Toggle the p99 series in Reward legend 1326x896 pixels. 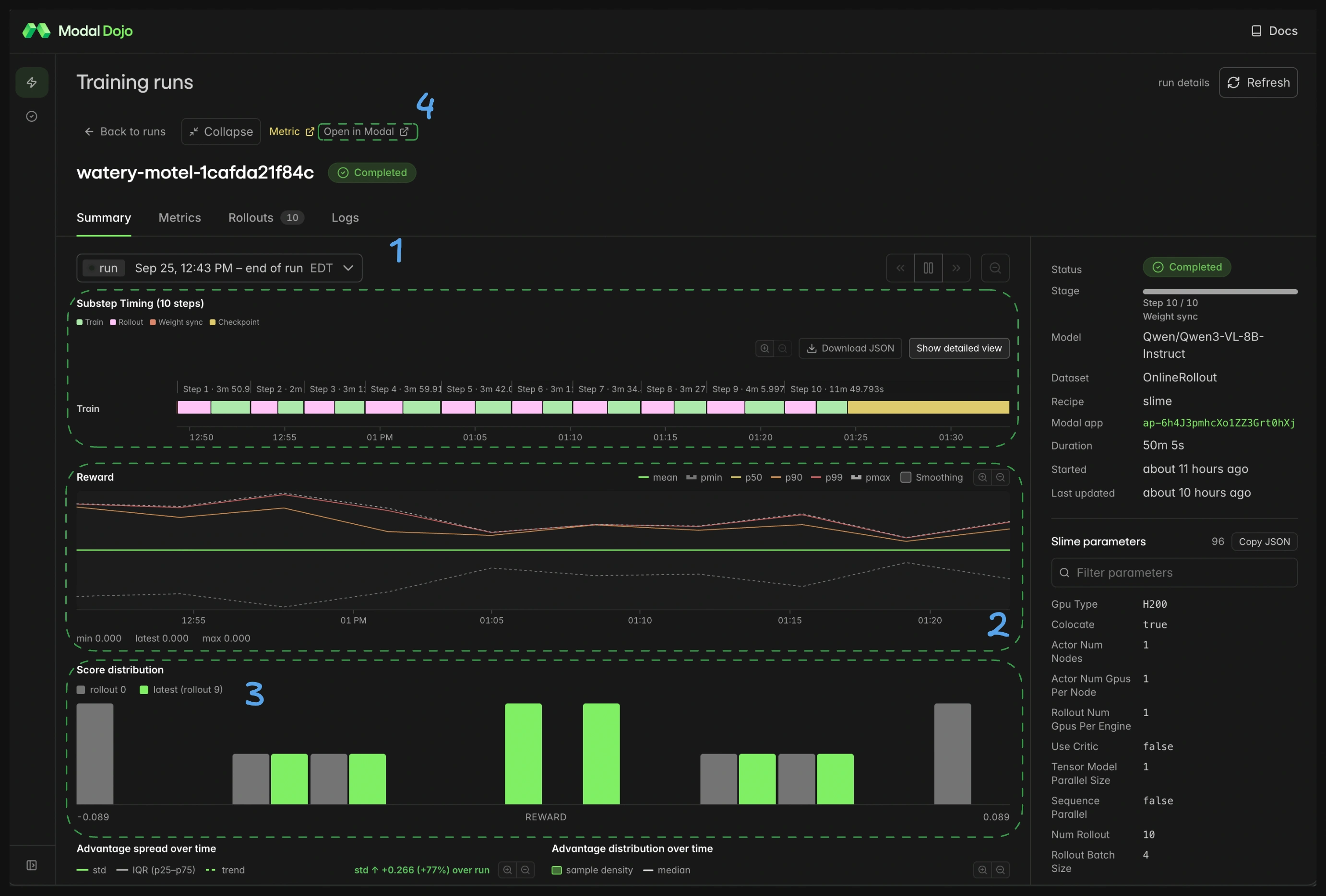pos(827,477)
